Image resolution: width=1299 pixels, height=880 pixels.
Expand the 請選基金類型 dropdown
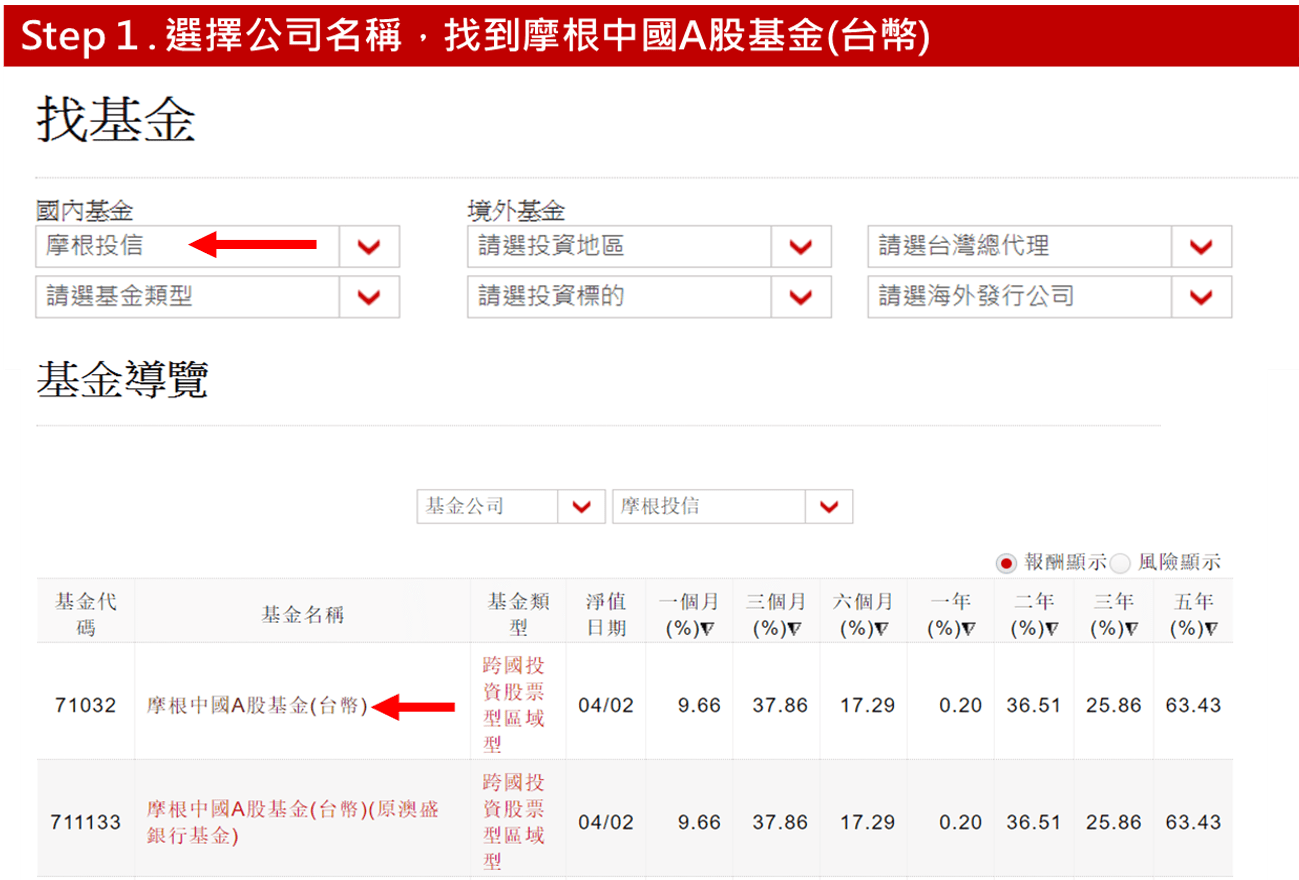coord(369,297)
